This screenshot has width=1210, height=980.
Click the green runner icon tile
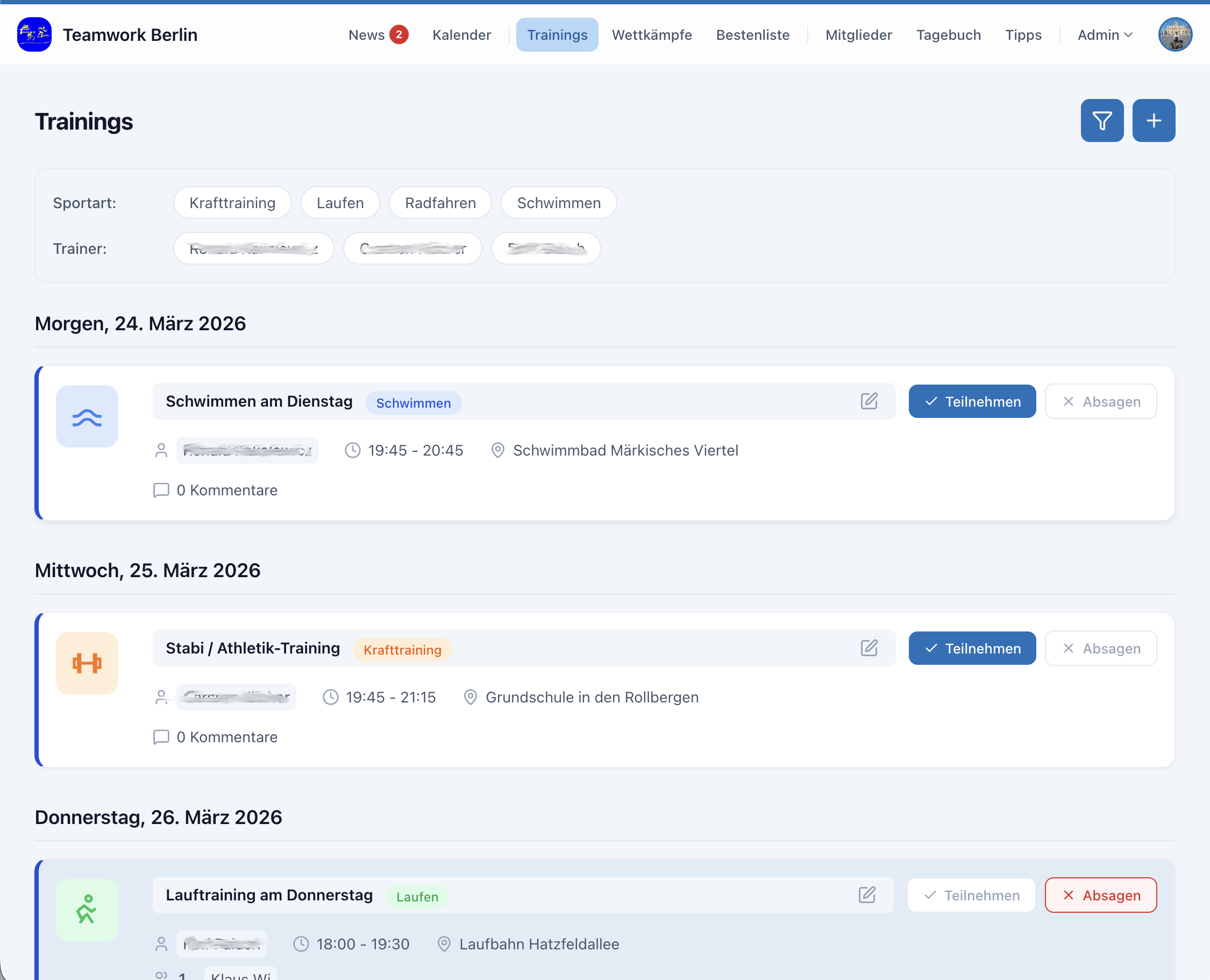87,910
